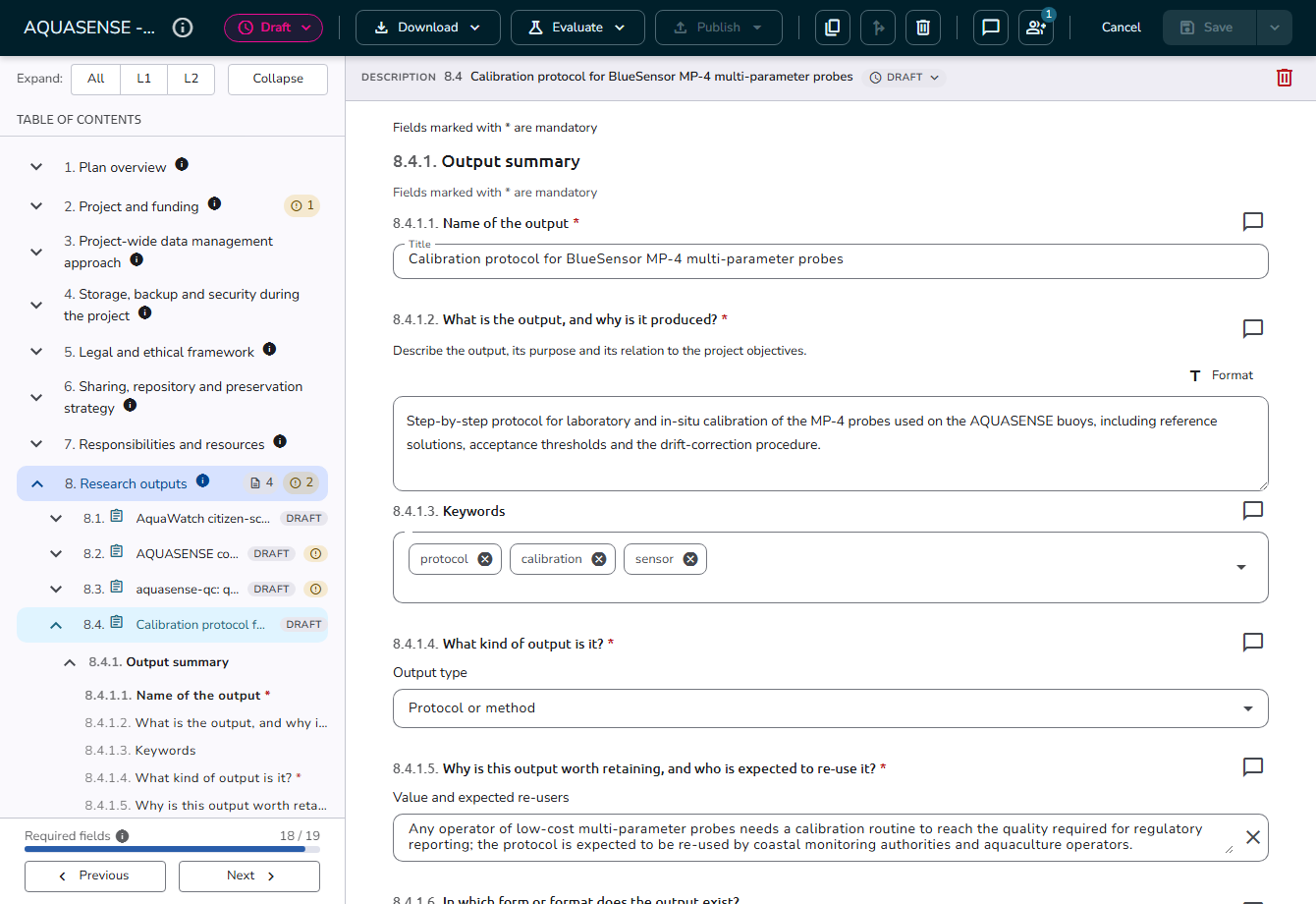Click the Collapse button in the sidebar

tap(278, 79)
